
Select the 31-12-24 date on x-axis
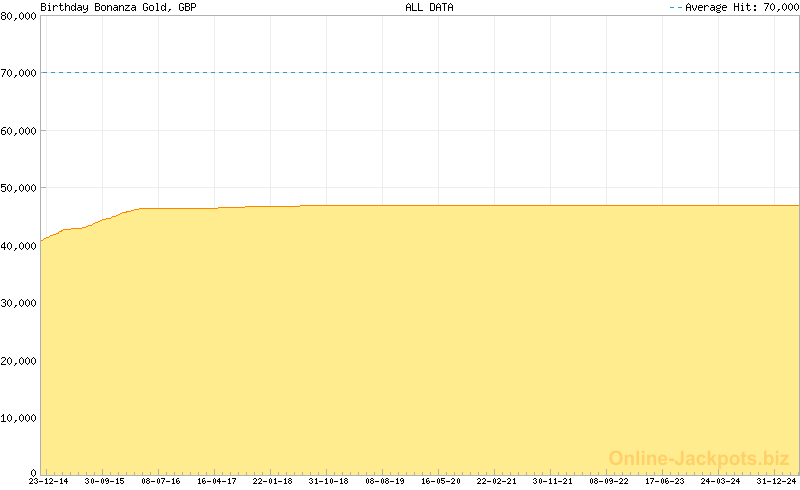777,481
